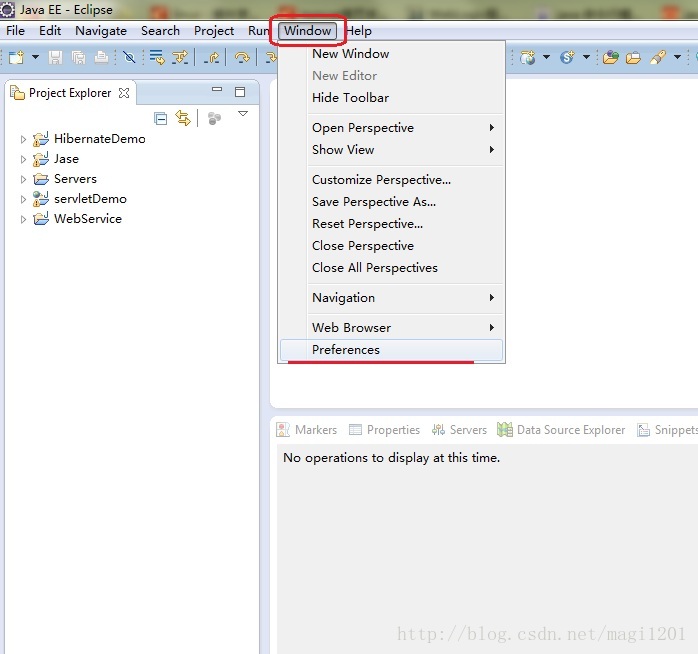This screenshot has height=654, width=698.
Task: Open the Open Perspective submenu
Action: click(x=391, y=128)
